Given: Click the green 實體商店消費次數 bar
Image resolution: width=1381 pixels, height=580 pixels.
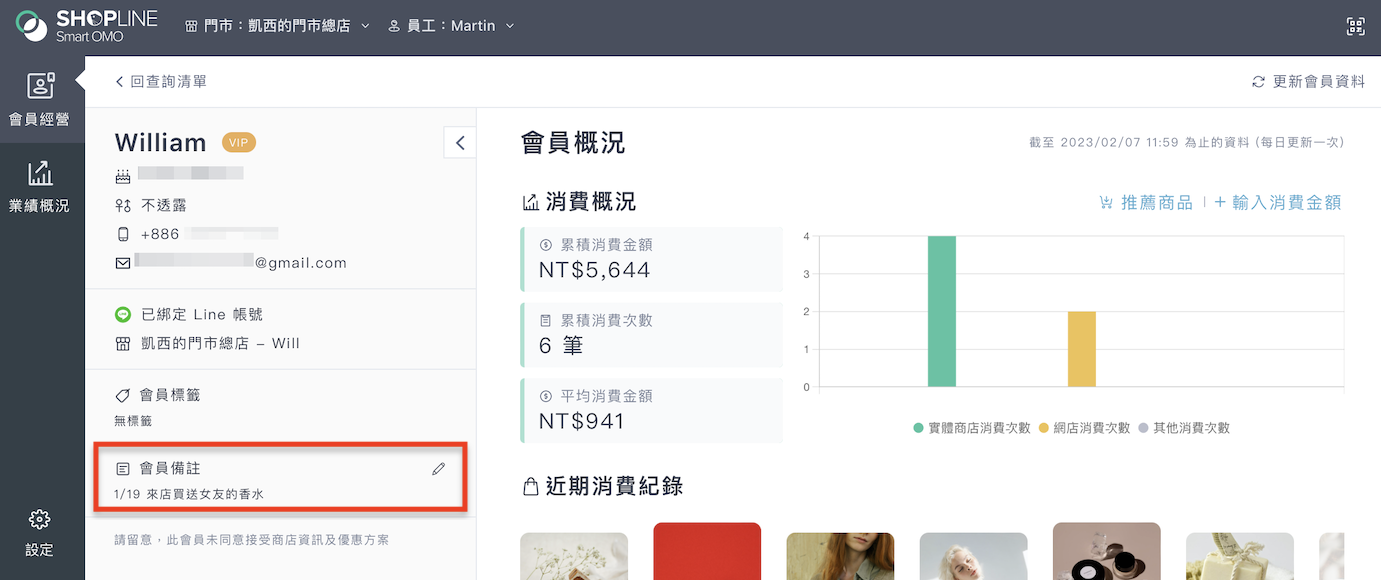Looking at the screenshot, I should tap(942, 311).
